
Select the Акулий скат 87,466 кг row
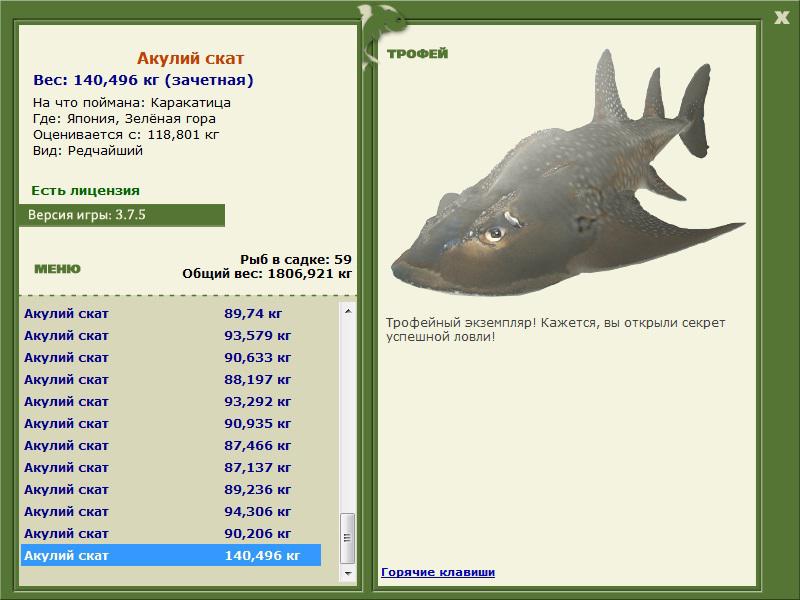[x=171, y=445]
